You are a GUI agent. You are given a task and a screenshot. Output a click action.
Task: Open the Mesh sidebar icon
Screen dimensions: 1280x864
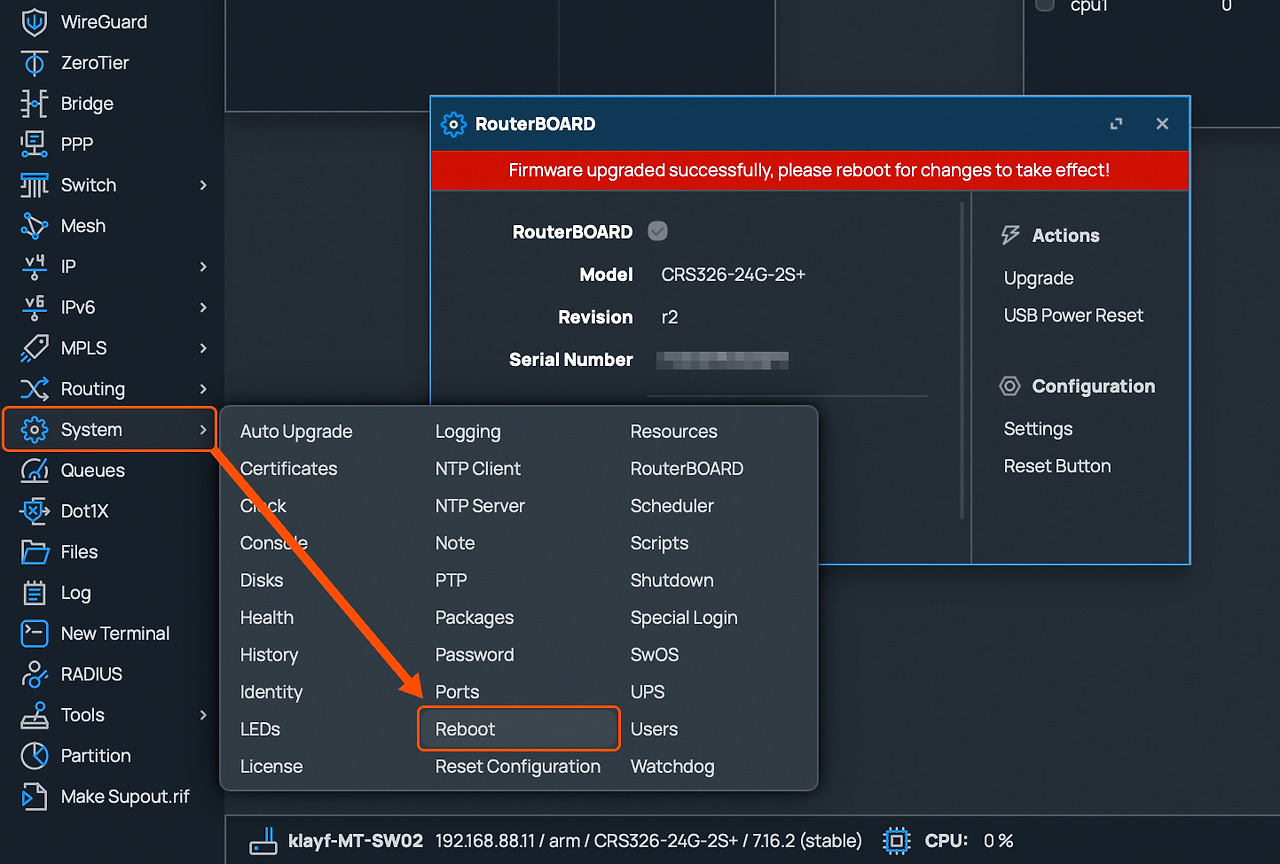click(x=34, y=226)
